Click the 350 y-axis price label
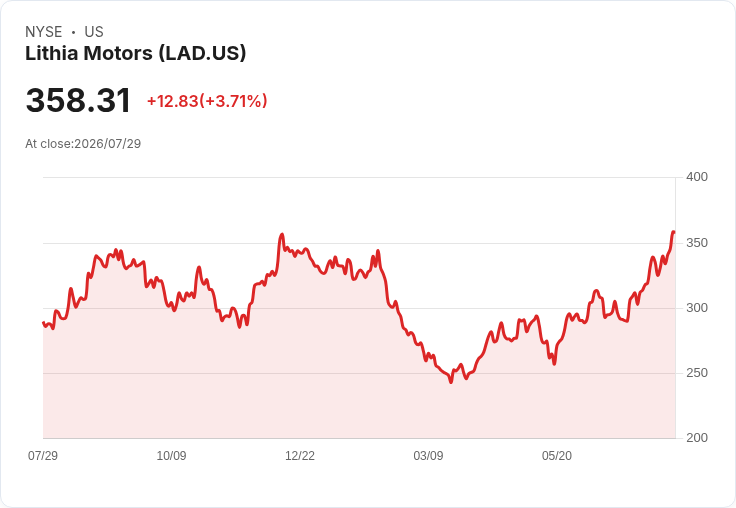 pyautogui.click(x=697, y=243)
